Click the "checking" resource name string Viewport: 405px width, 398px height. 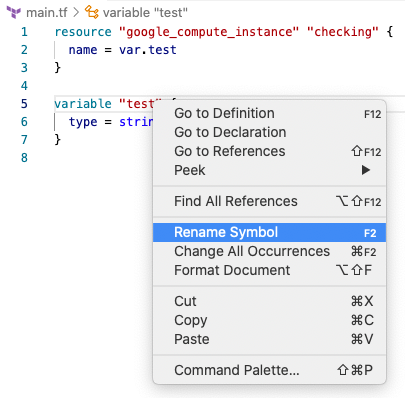[x=343, y=32]
